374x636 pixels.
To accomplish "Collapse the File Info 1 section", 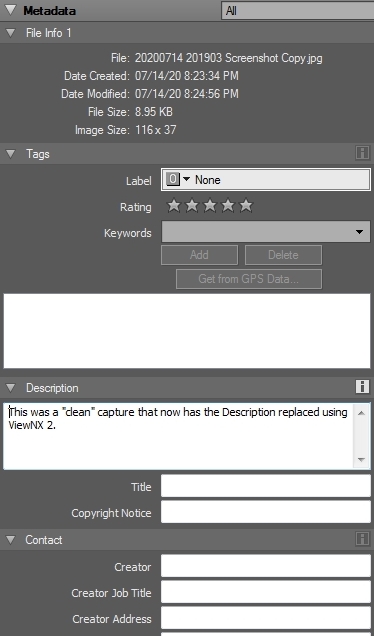I will (x=11, y=33).
